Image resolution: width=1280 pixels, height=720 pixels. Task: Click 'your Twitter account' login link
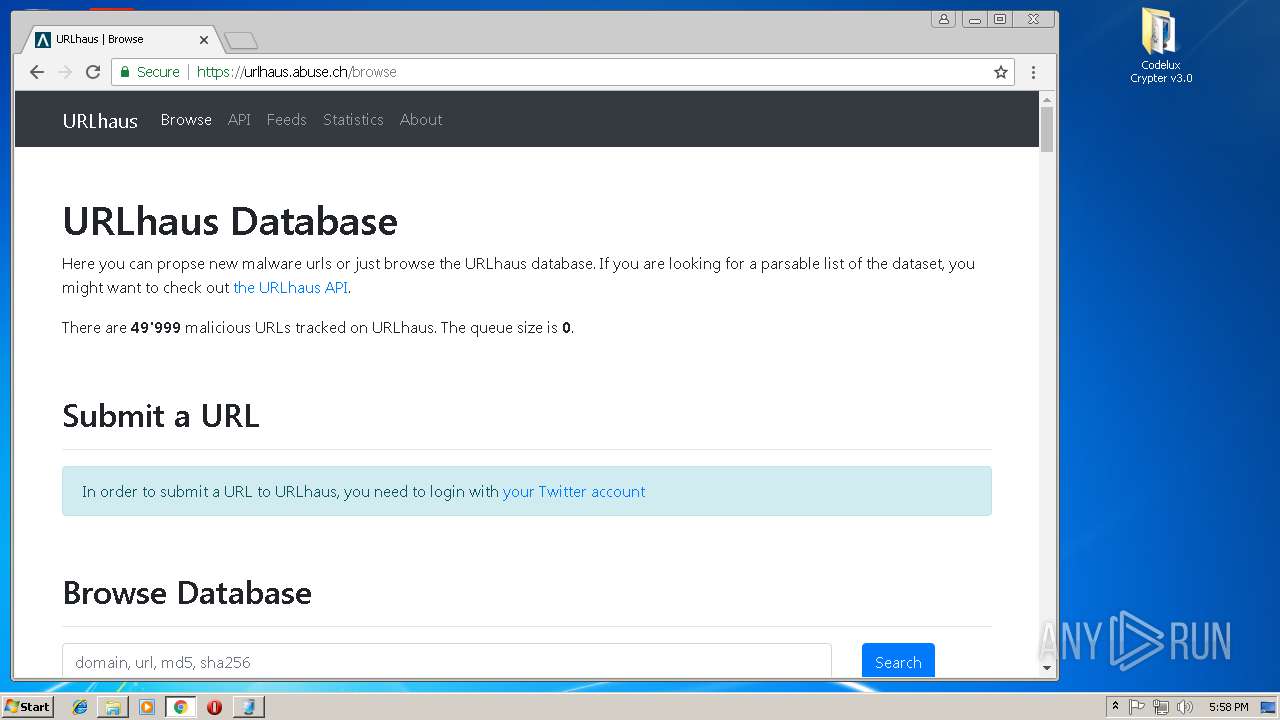pyautogui.click(x=574, y=492)
